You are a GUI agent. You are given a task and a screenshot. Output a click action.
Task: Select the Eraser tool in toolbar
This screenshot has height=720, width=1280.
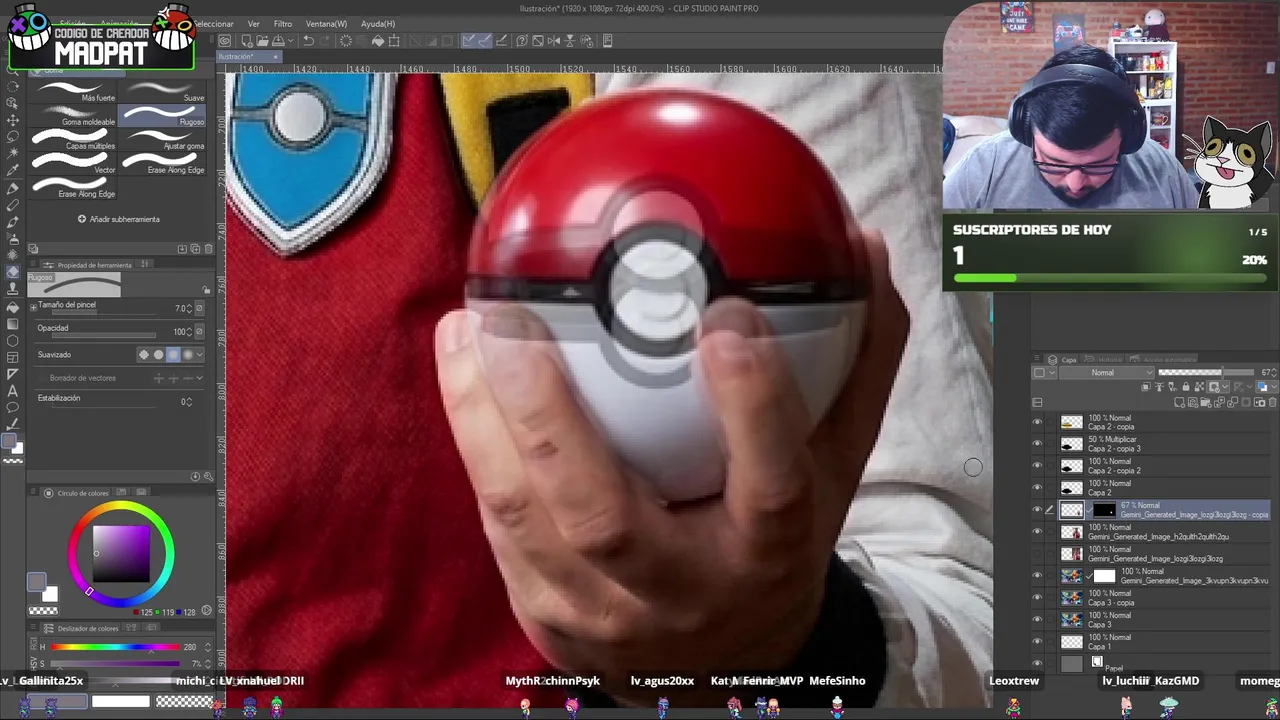(13, 272)
